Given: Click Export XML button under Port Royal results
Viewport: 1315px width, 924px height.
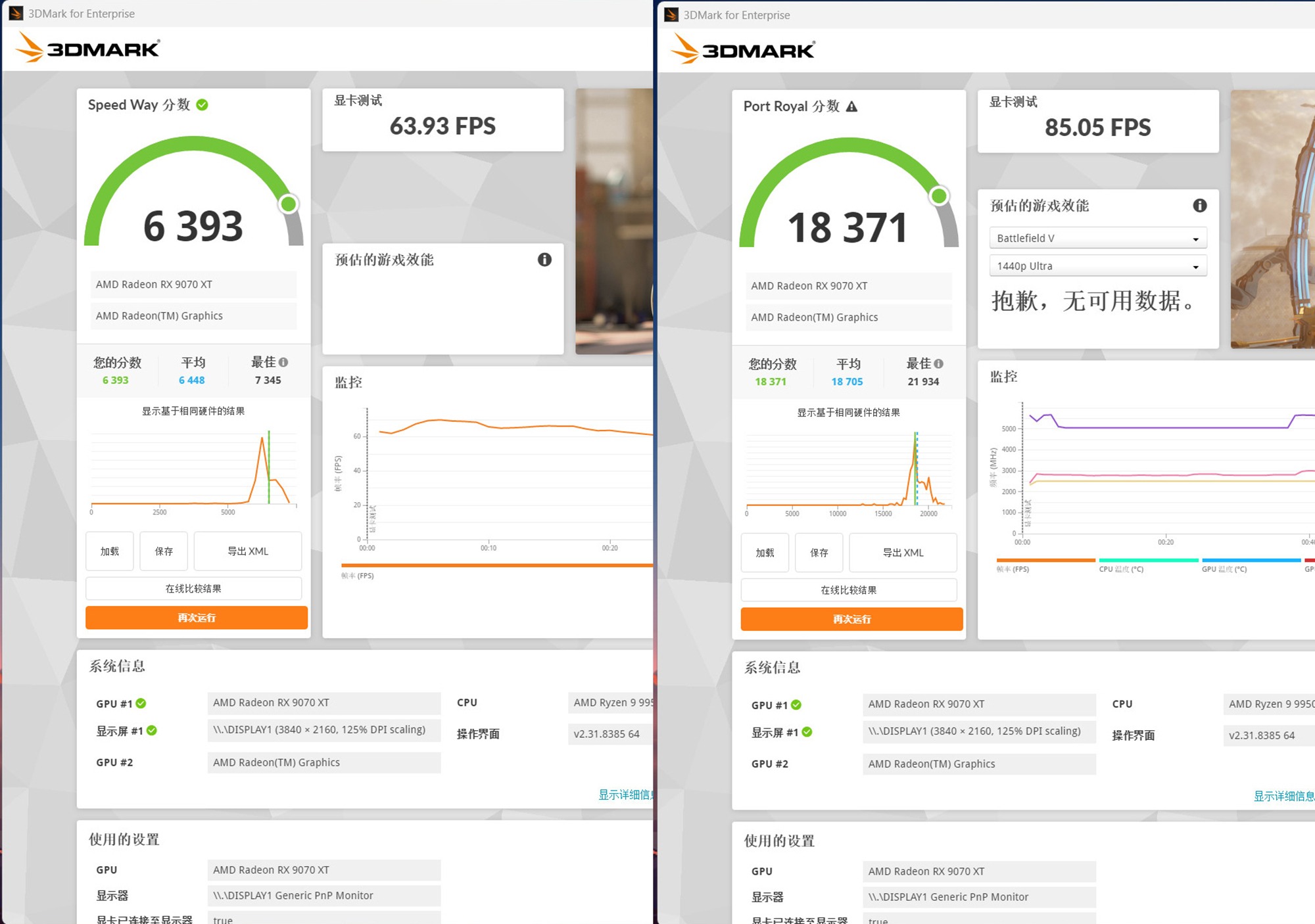Looking at the screenshot, I should 902,553.
